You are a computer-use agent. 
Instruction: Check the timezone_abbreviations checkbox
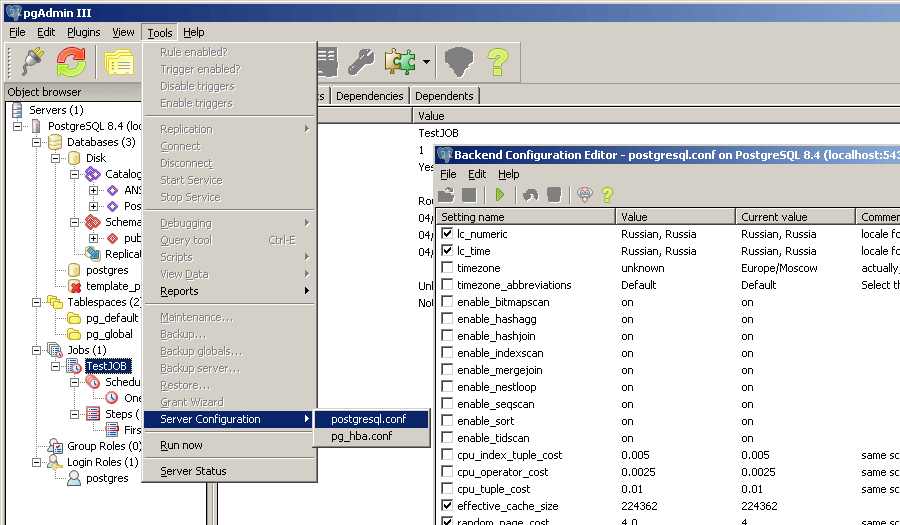pos(447,285)
